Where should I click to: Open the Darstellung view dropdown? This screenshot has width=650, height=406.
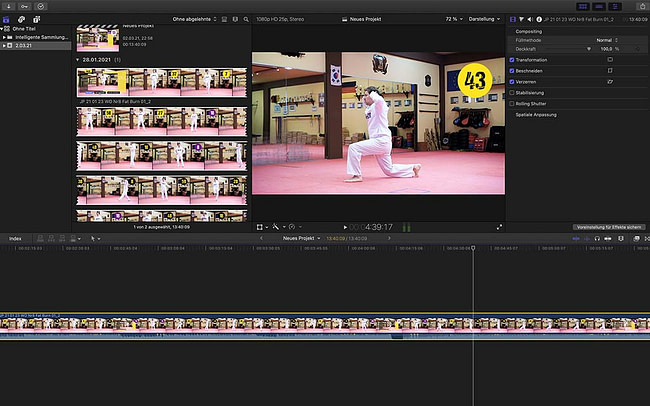click(x=484, y=19)
